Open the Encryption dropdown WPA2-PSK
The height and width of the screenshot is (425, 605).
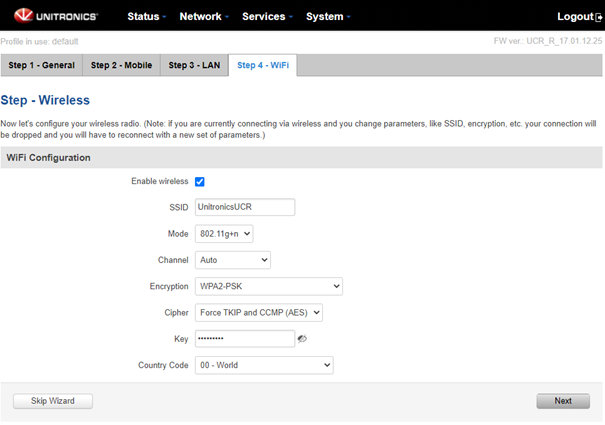coord(269,286)
